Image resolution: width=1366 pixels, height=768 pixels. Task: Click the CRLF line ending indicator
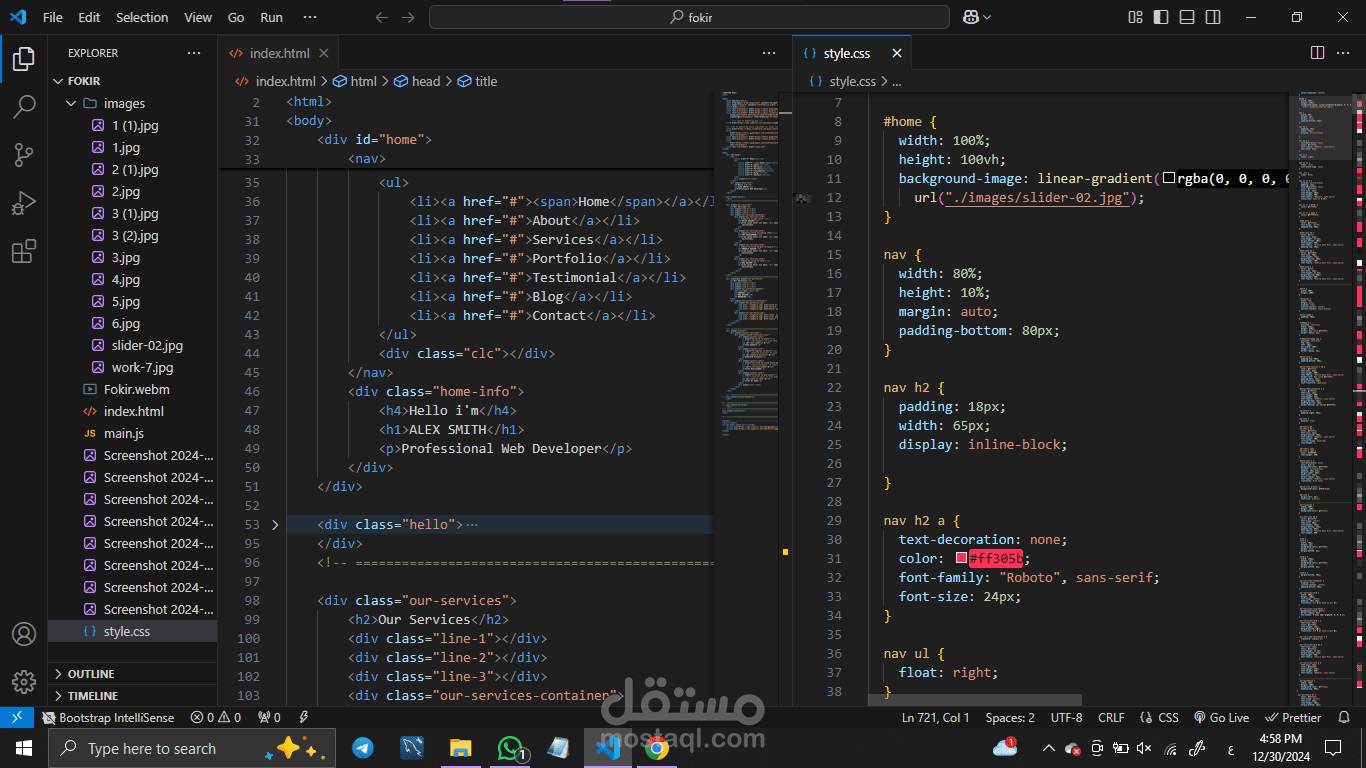pyautogui.click(x=1110, y=718)
